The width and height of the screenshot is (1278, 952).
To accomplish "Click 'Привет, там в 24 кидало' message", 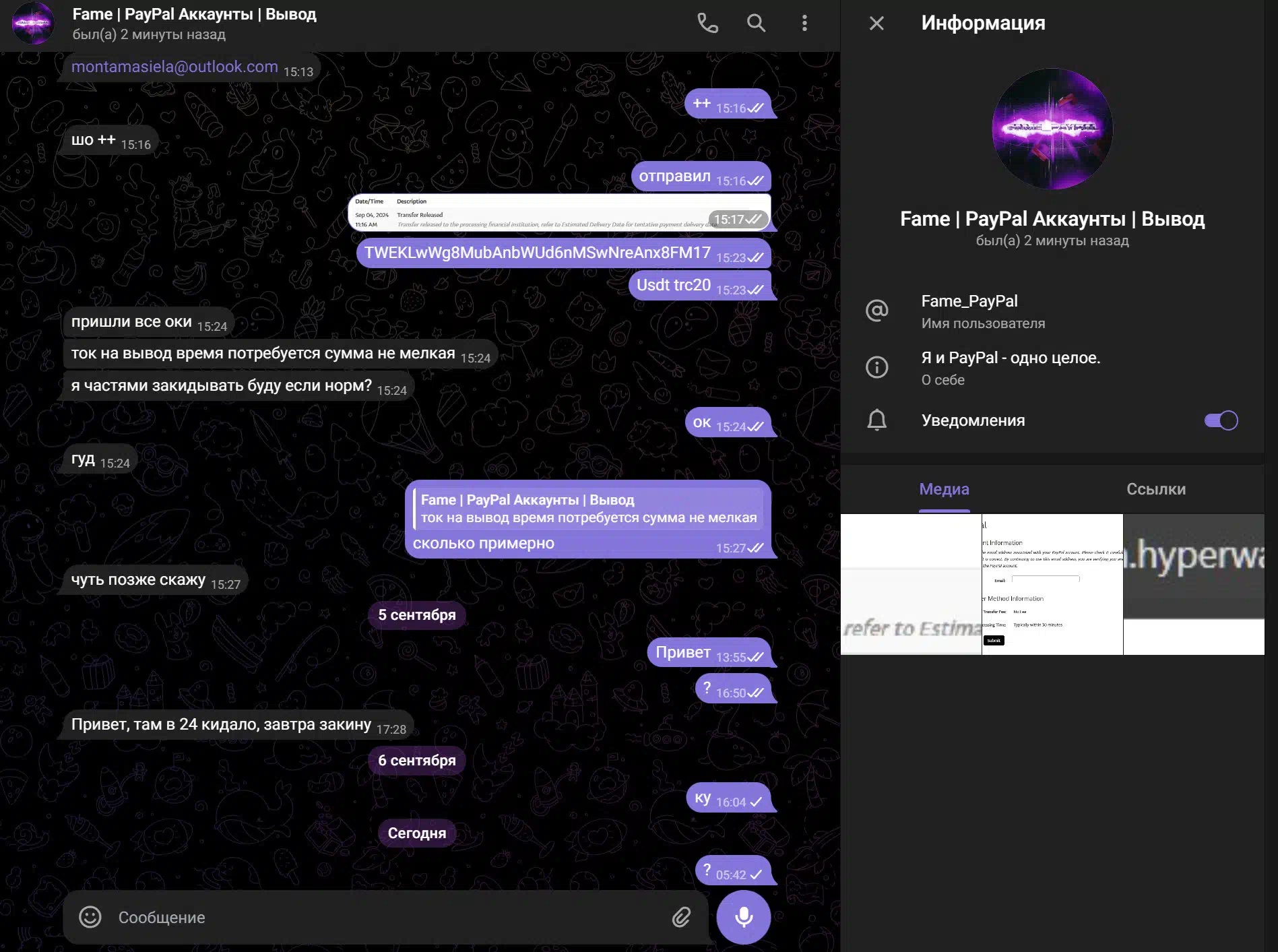I will pyautogui.click(x=238, y=725).
